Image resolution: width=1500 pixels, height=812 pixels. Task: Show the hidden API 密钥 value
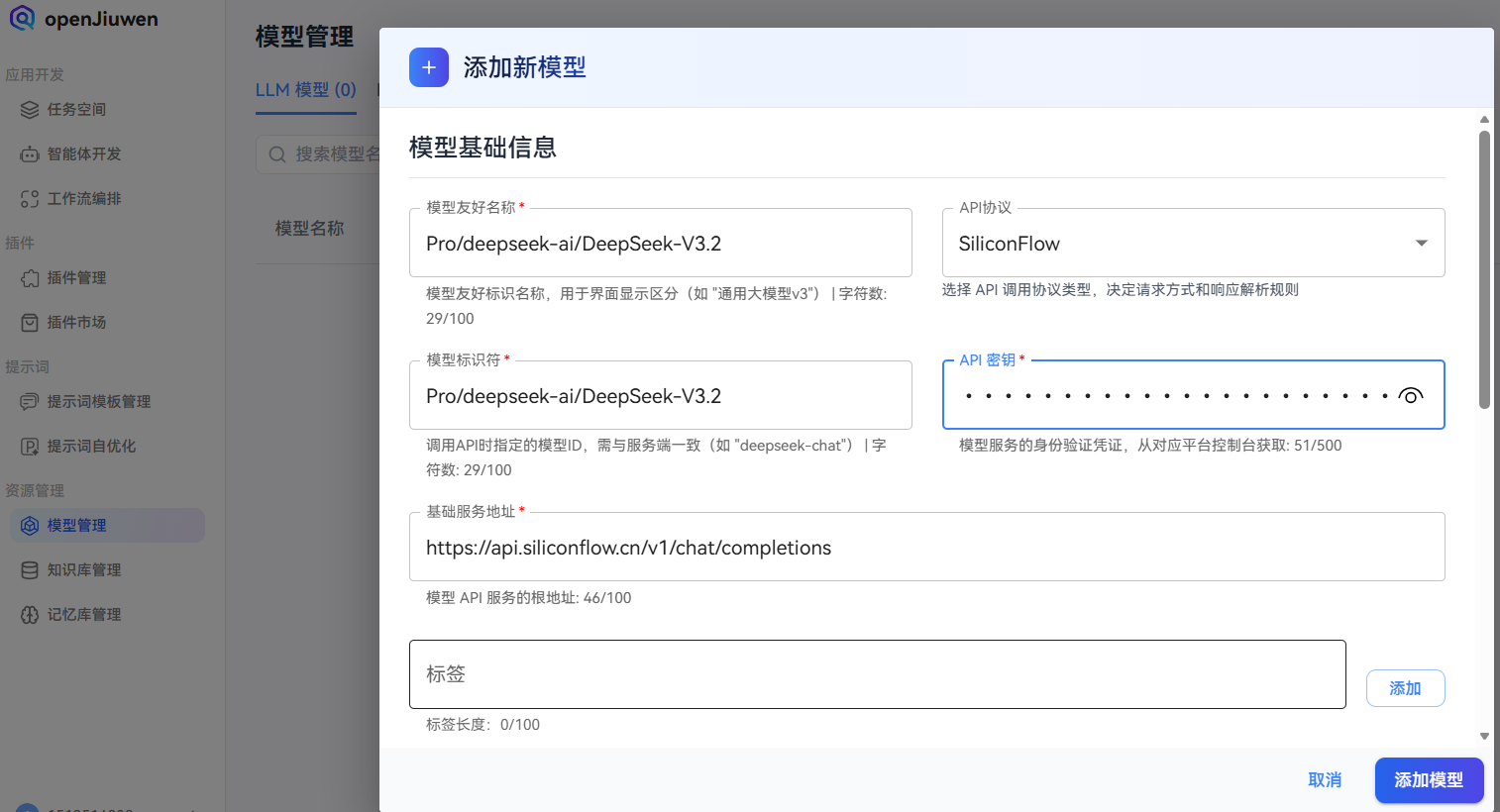click(x=1411, y=395)
